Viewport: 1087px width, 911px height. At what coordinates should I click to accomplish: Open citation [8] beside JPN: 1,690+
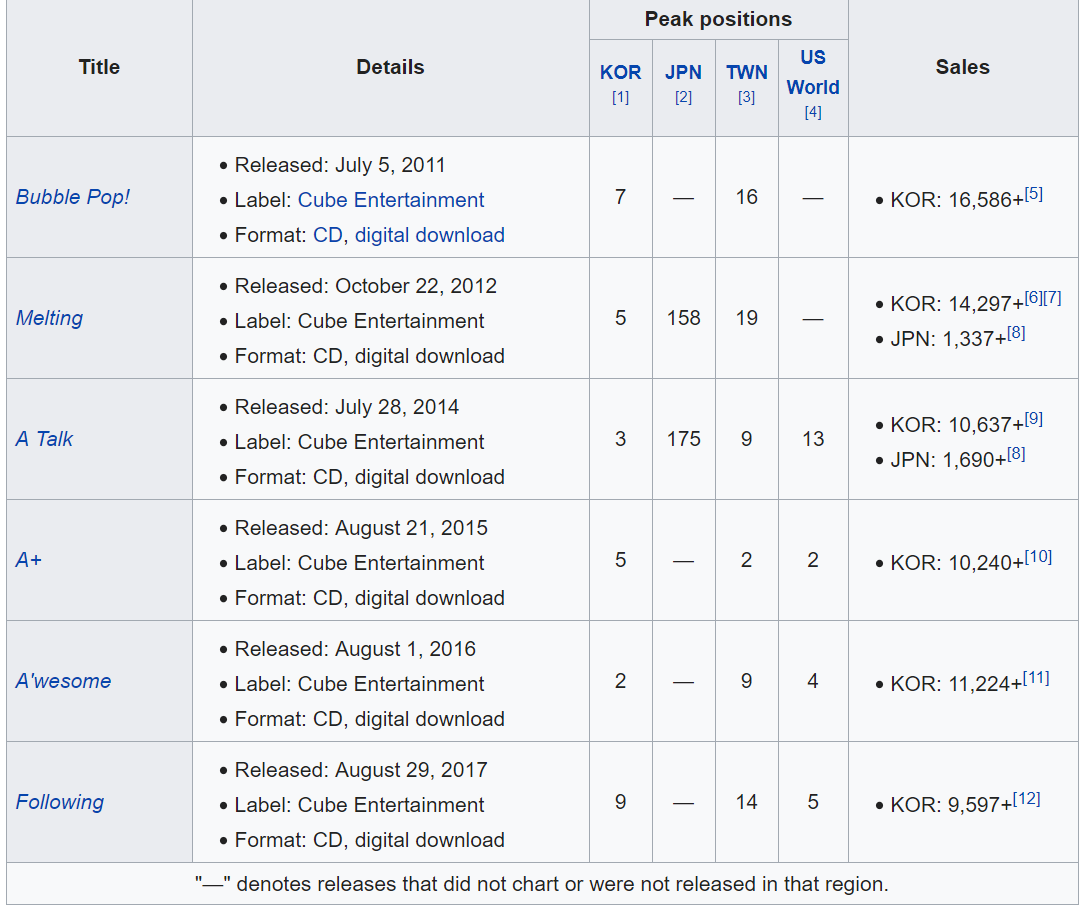(1016, 454)
